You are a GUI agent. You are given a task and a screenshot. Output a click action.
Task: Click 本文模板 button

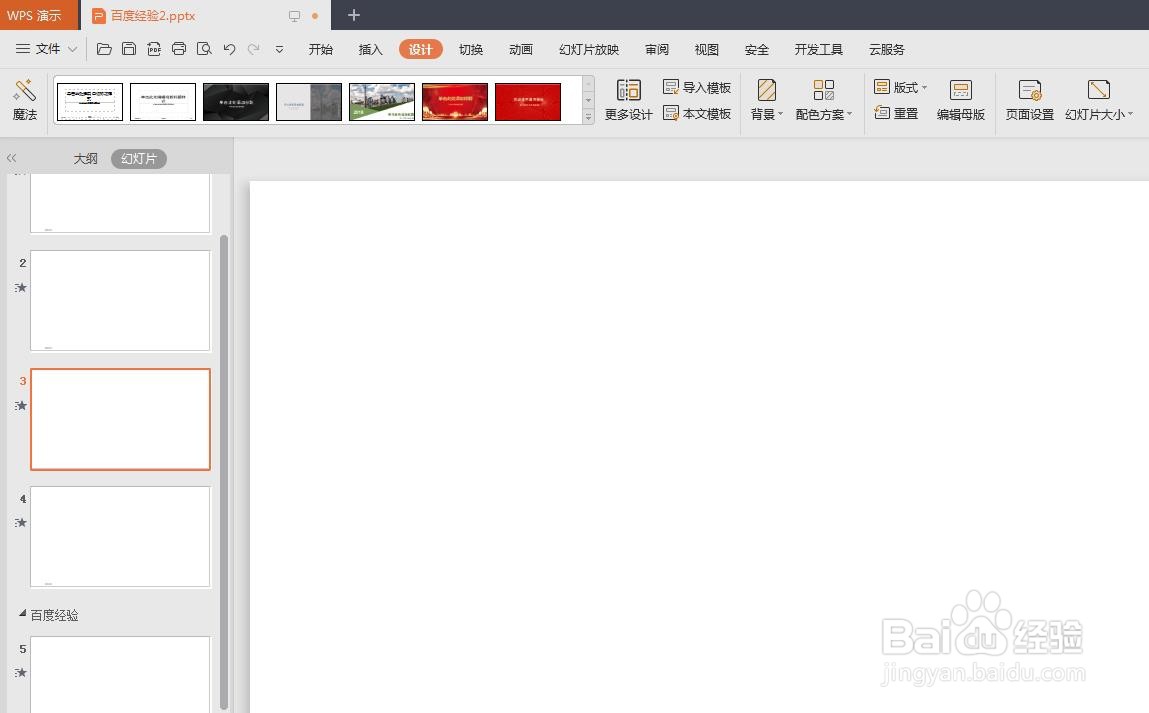point(697,114)
